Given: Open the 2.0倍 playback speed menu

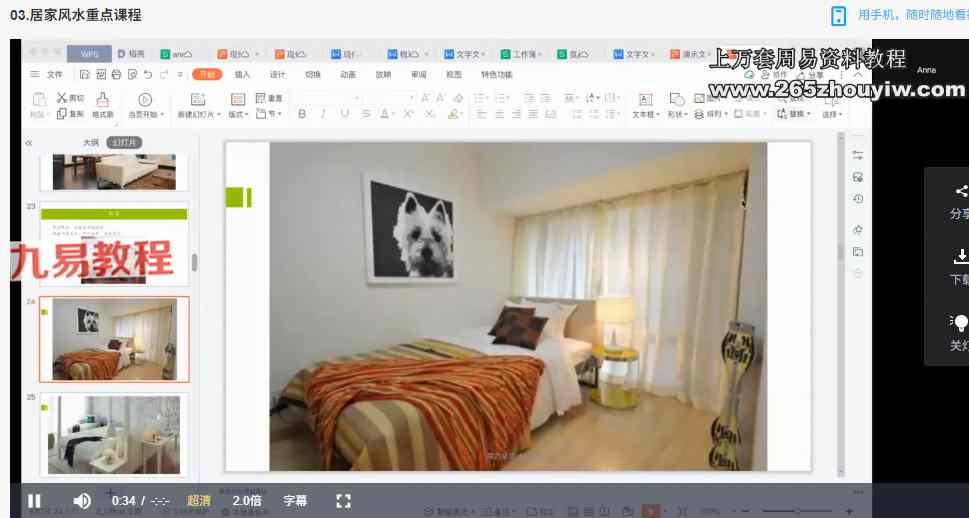Looking at the screenshot, I should pyautogui.click(x=248, y=501).
